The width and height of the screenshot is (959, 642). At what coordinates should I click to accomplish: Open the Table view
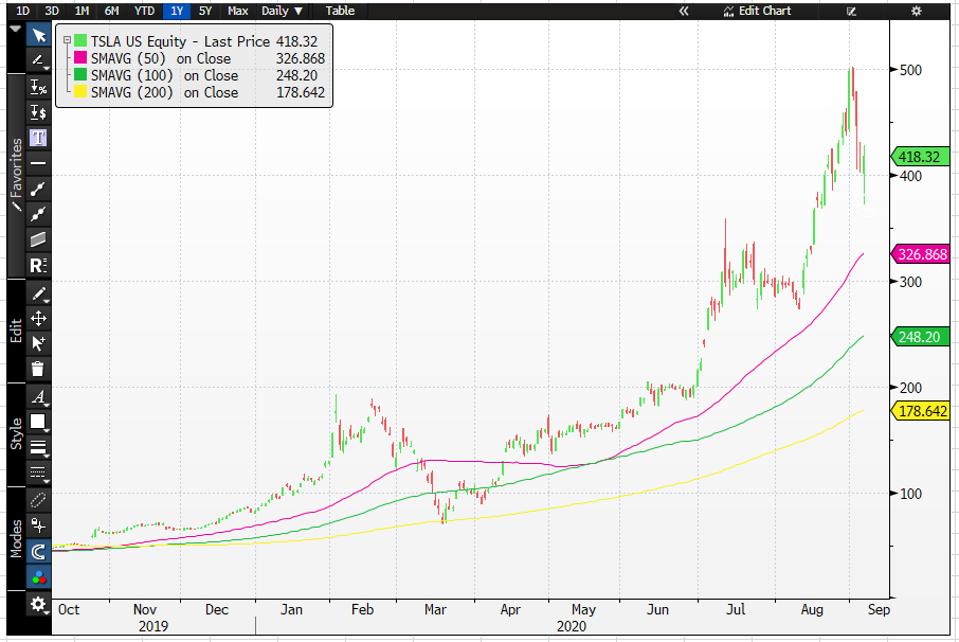340,11
